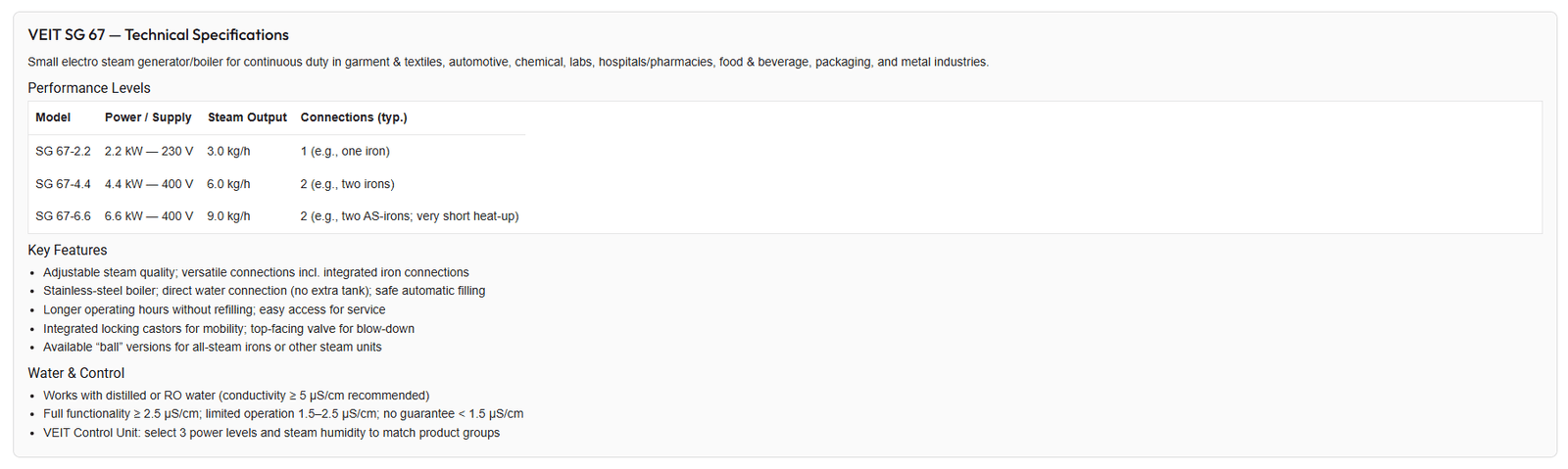Click the VEIT SG 67 Technical Specifications title
Screen dimensions: 1568x469
(158, 35)
